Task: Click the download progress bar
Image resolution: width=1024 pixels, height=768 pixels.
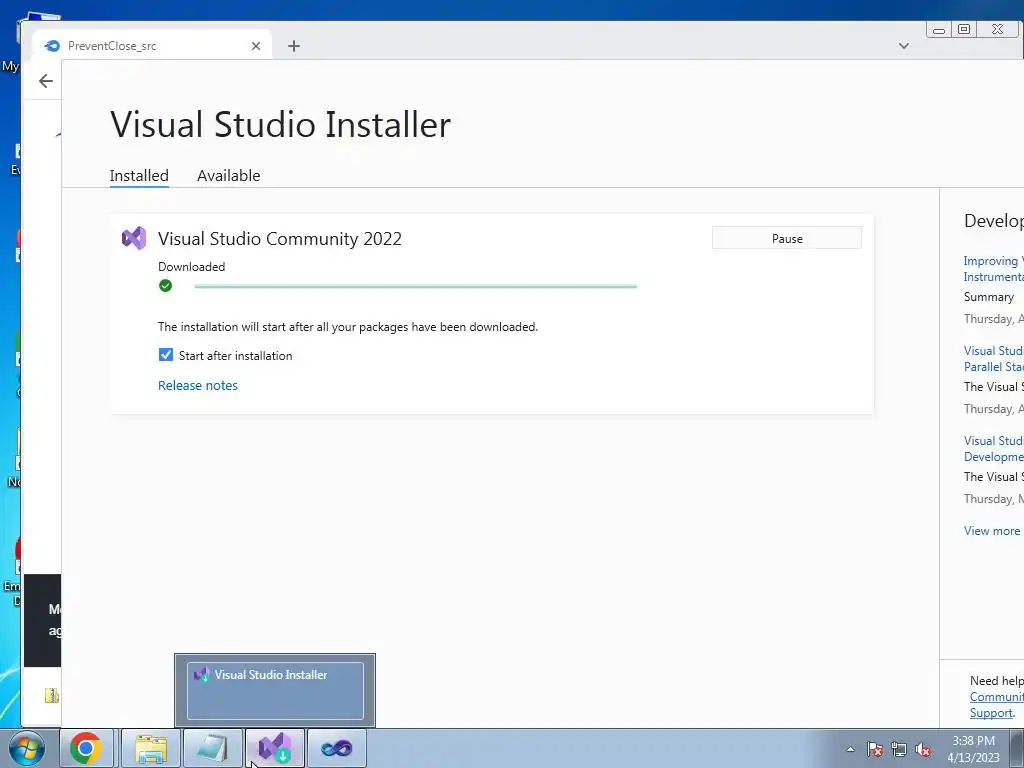Action: pos(415,286)
